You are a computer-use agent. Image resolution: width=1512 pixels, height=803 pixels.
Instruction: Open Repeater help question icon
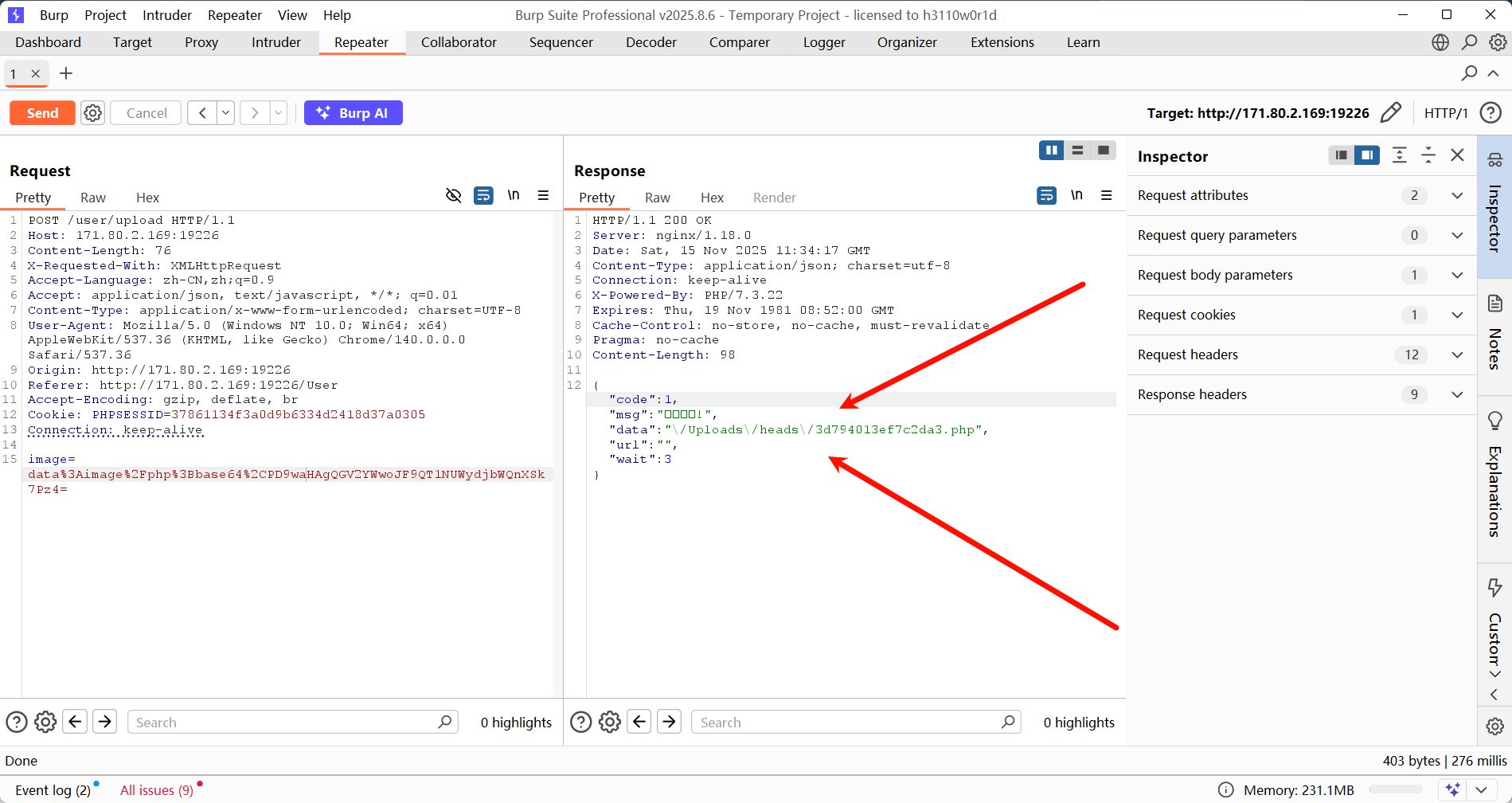[x=1491, y=113]
